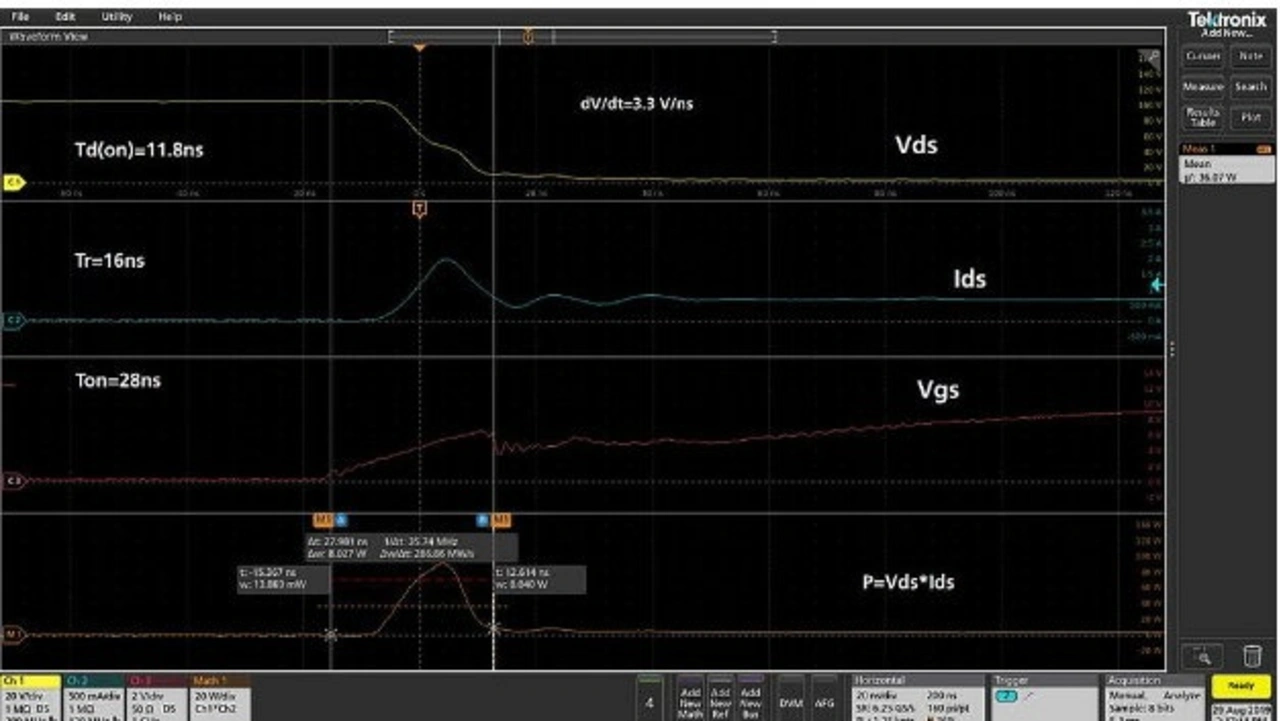
Task: Click the orange trigger T marker
Action: [x=420, y=209]
